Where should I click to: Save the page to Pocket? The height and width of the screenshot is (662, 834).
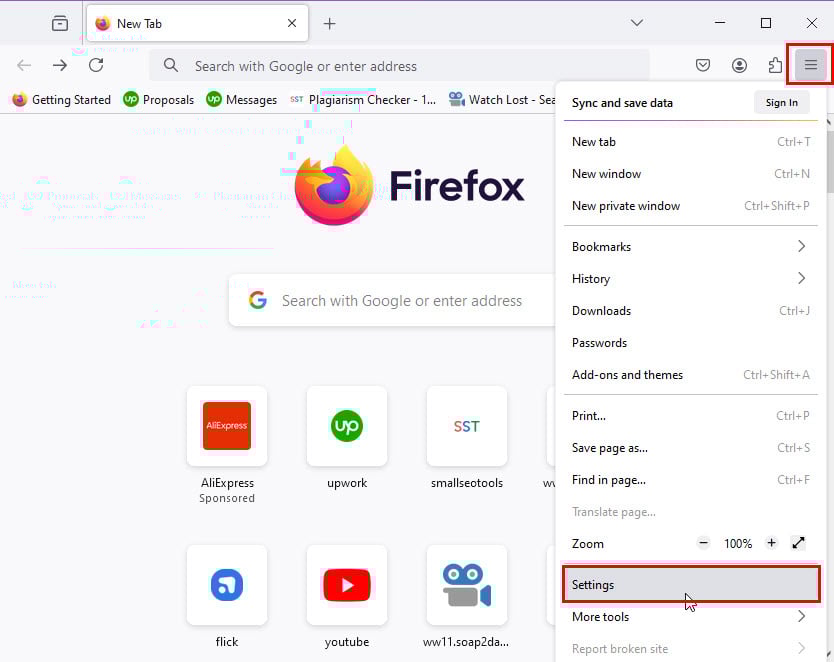[x=703, y=65]
